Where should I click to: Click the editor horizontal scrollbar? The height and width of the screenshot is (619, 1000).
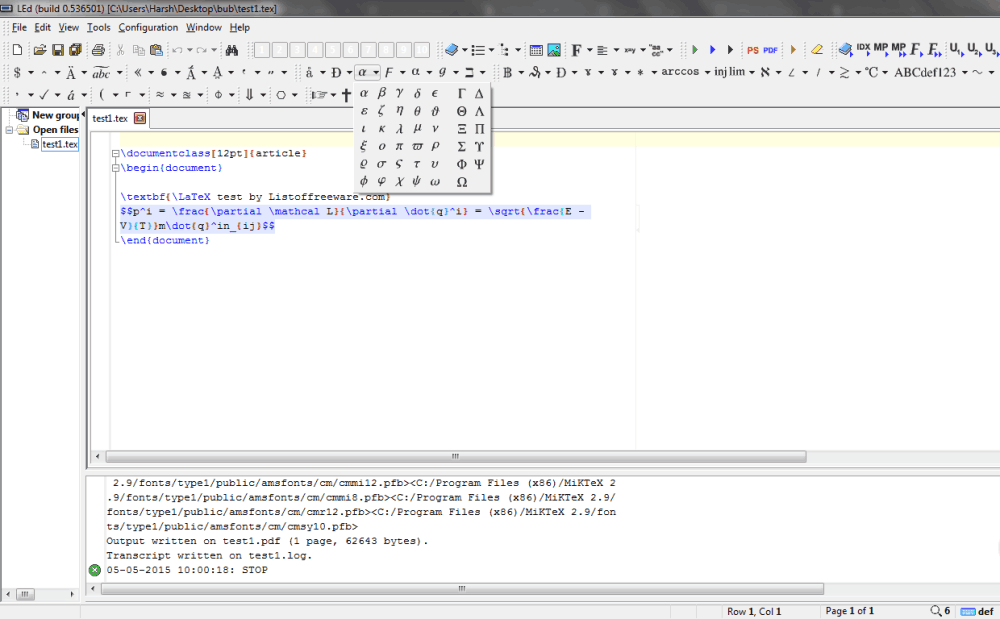coord(455,456)
